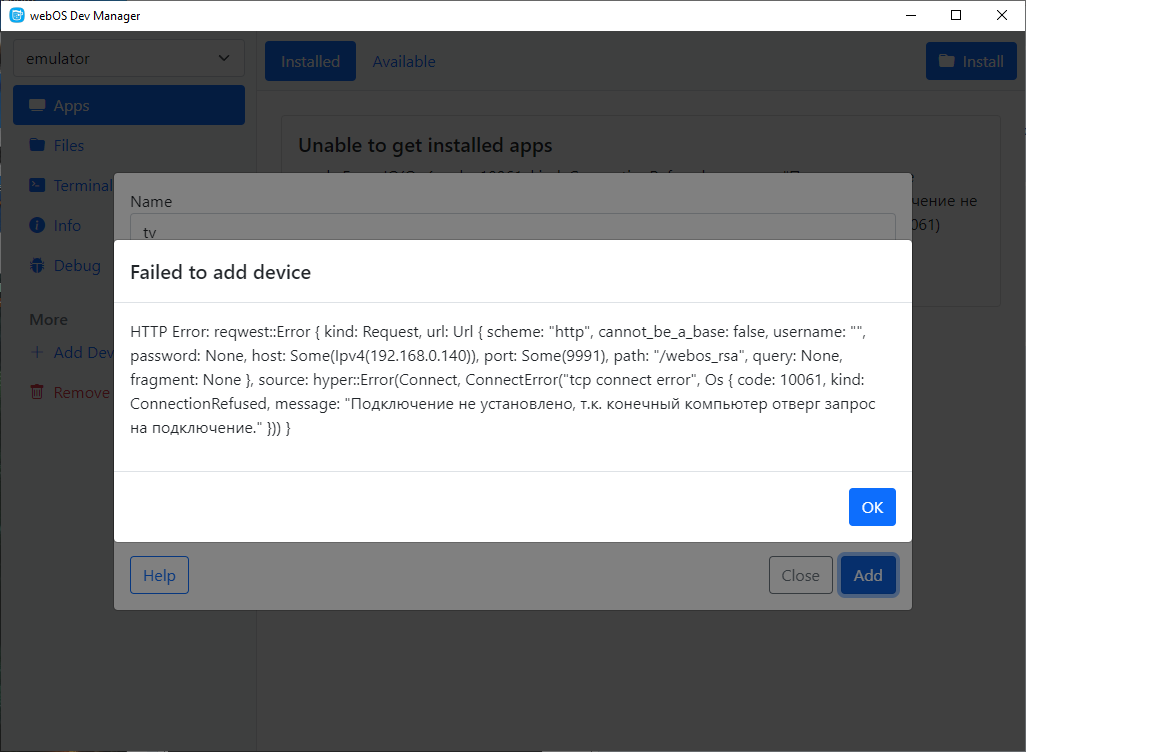Viewport: 1152px width, 752px height.
Task: Minimize the webOS Dev Manager window
Action: [x=910, y=15]
